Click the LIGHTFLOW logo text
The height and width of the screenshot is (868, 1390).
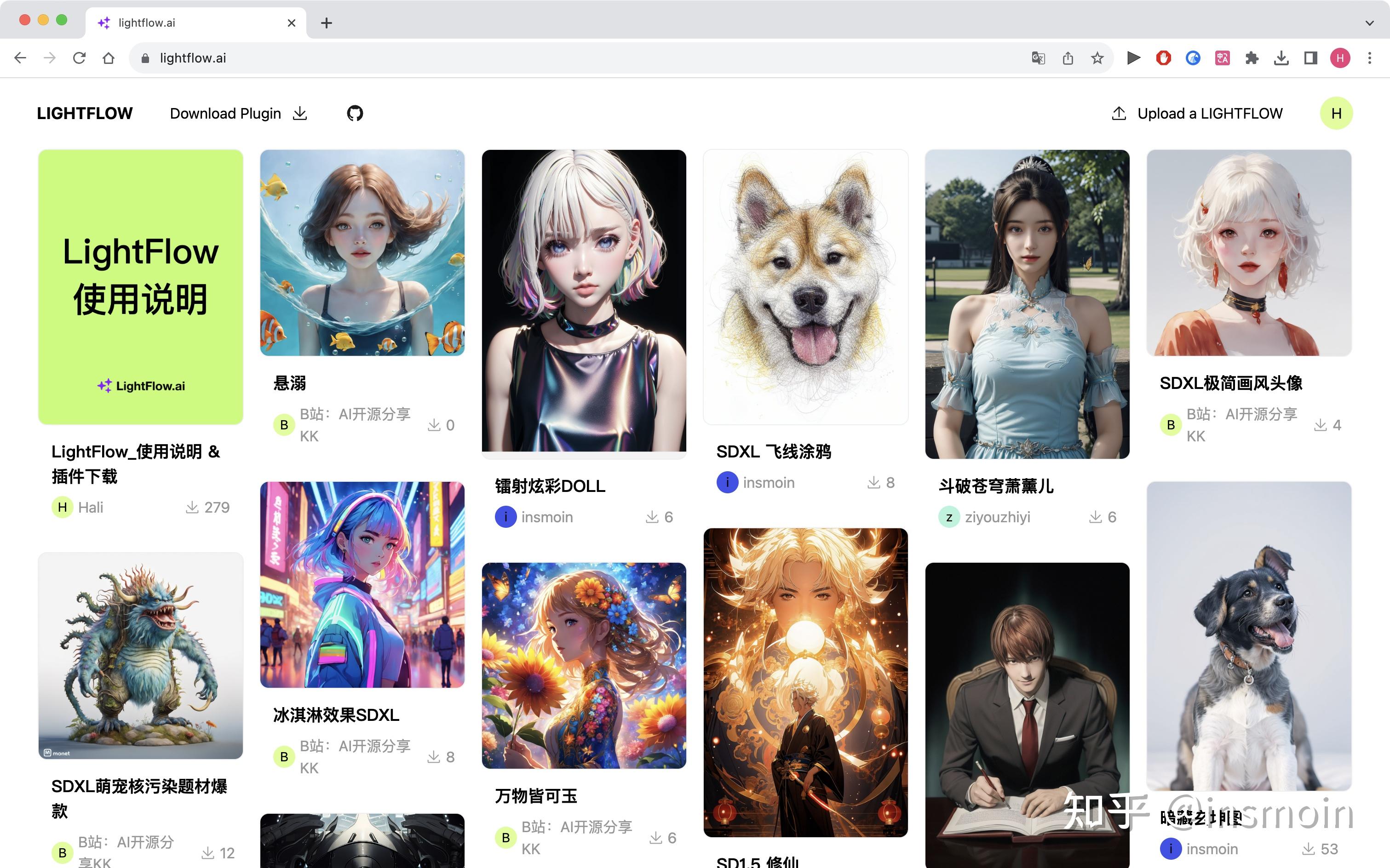click(85, 113)
